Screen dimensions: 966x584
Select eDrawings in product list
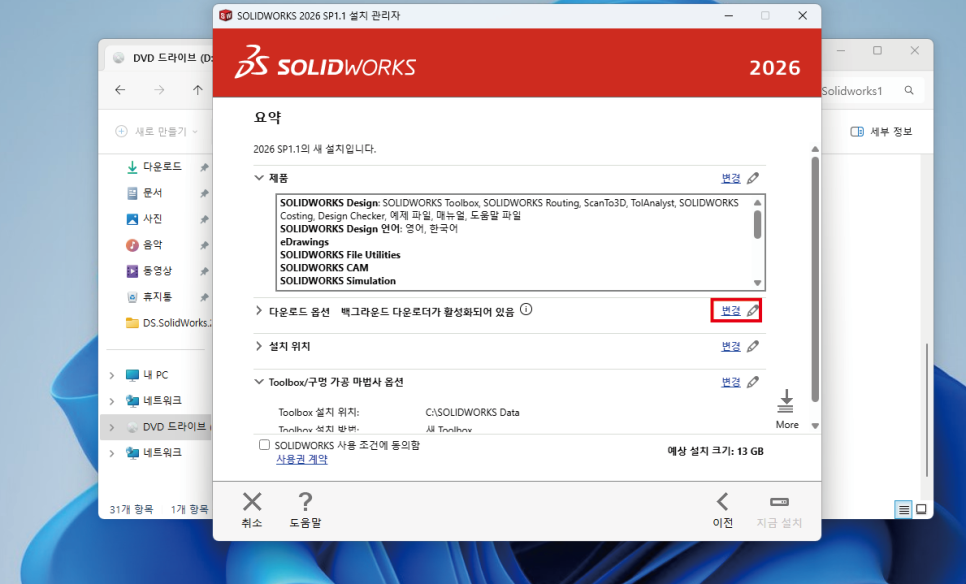pyautogui.click(x=304, y=242)
